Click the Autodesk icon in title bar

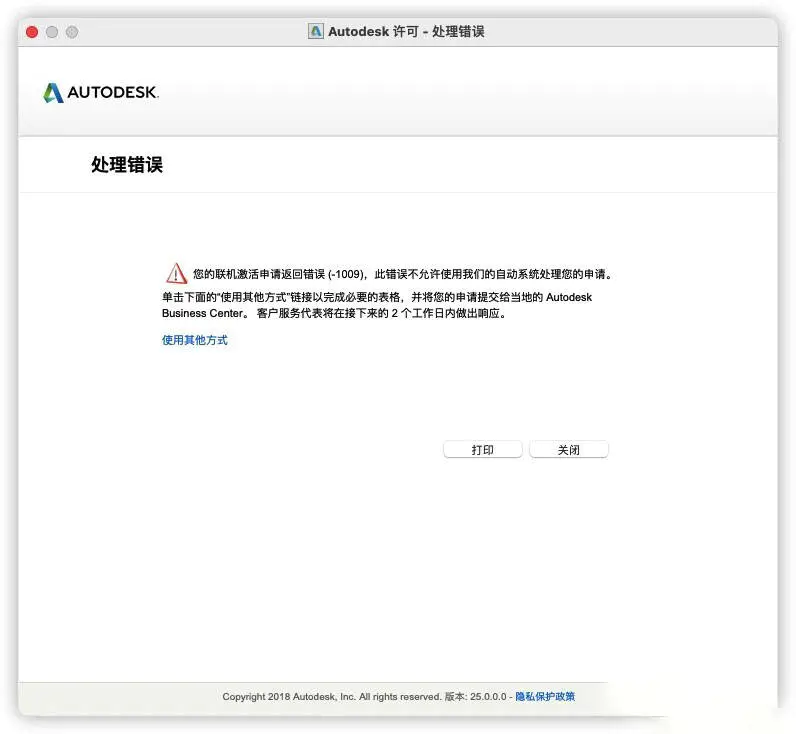click(x=315, y=31)
